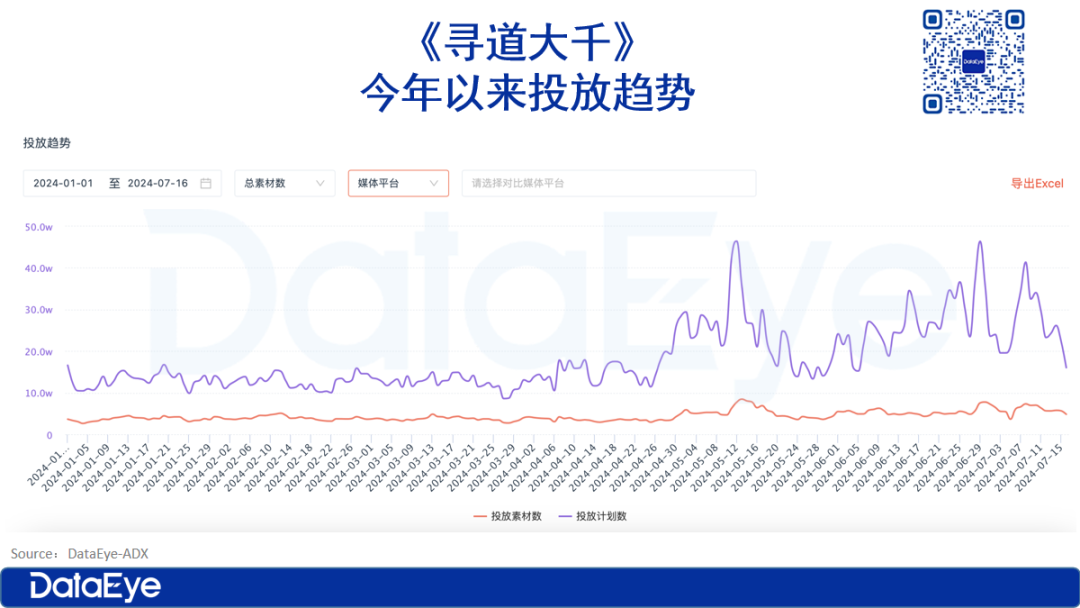Select the 投放趋势 section heading
Viewport: 1080px width, 608px height.
click(x=47, y=143)
